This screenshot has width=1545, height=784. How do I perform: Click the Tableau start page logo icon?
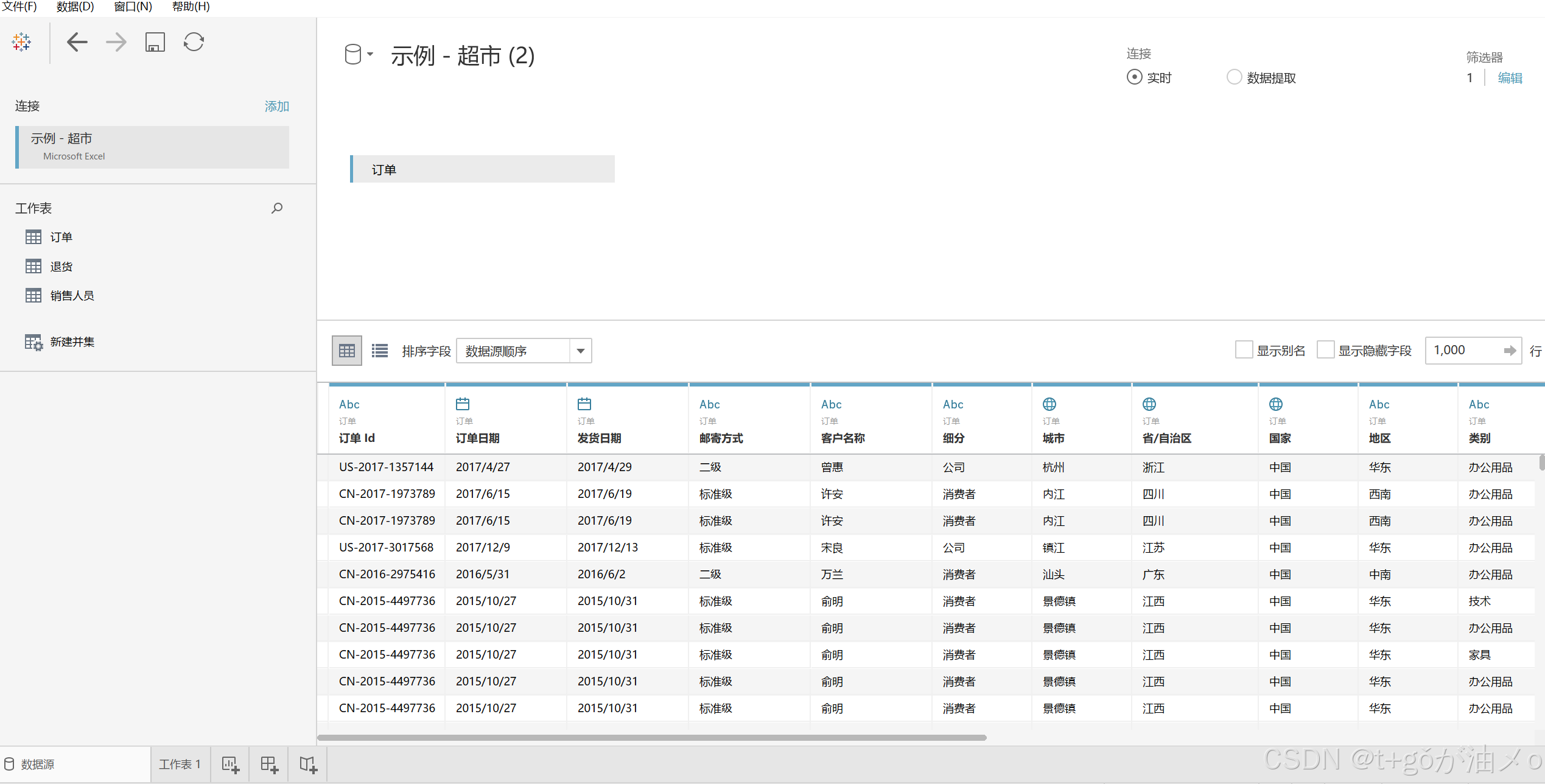point(21,42)
